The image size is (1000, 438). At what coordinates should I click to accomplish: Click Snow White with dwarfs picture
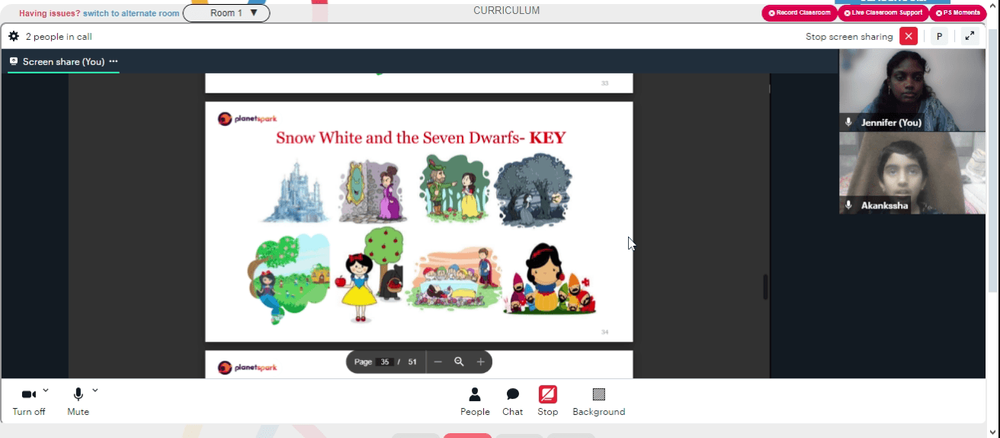click(x=550, y=278)
